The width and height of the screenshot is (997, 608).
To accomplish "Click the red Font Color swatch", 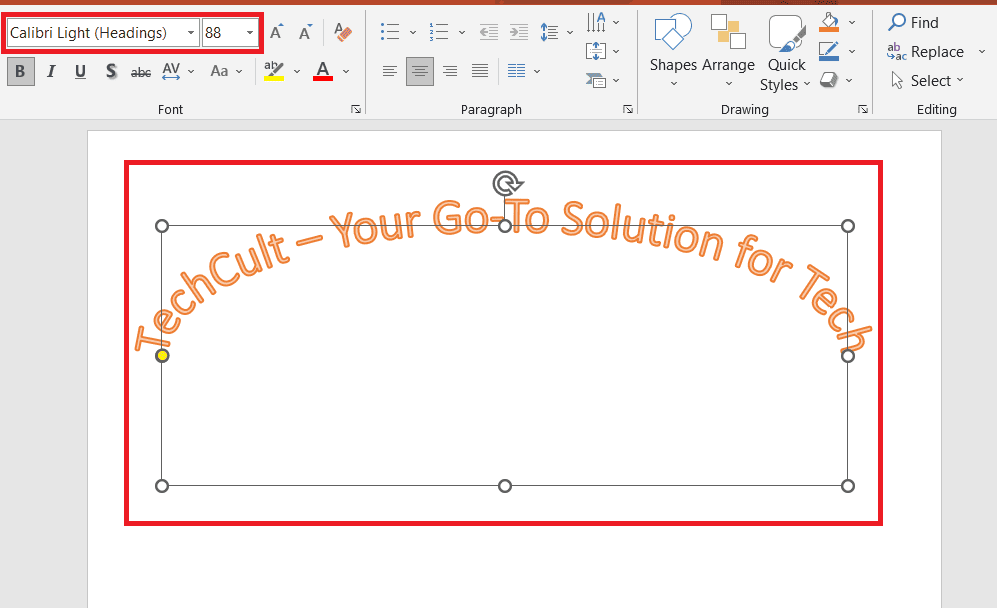I will click(322, 71).
